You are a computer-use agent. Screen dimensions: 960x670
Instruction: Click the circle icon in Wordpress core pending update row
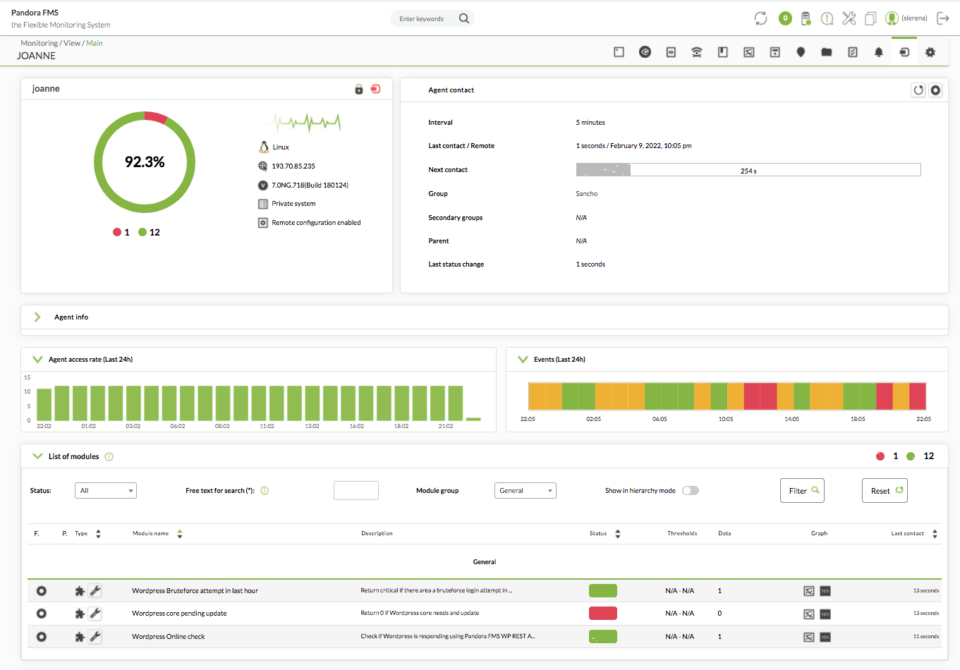click(41, 614)
